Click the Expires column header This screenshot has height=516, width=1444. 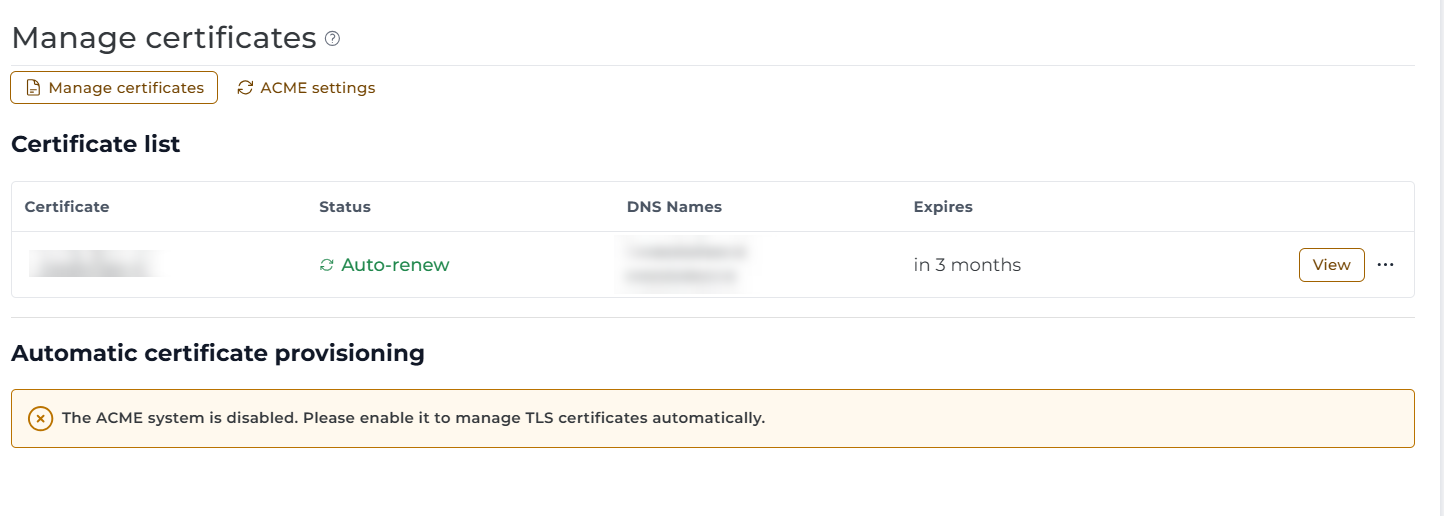click(943, 207)
